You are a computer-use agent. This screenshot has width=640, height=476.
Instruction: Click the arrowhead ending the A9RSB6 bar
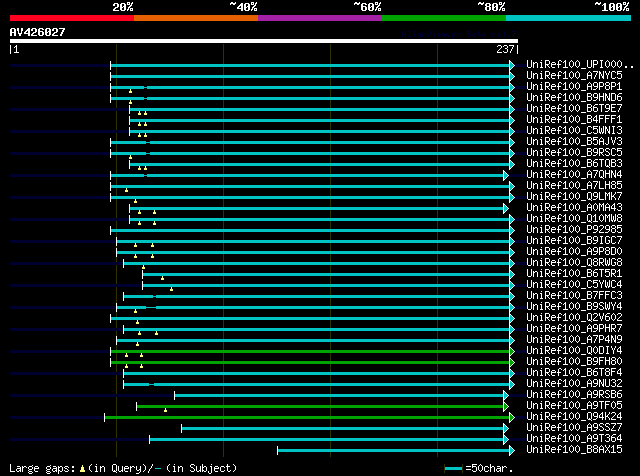coord(506,396)
